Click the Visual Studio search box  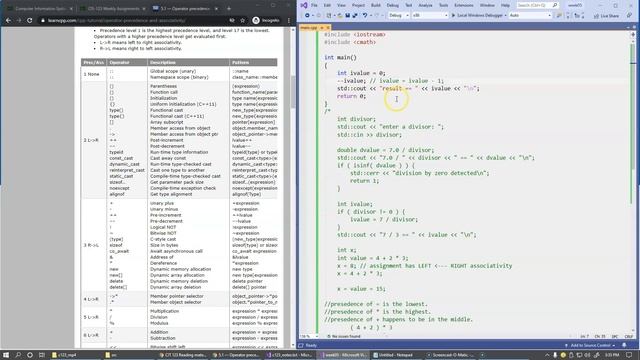click(537, 5)
